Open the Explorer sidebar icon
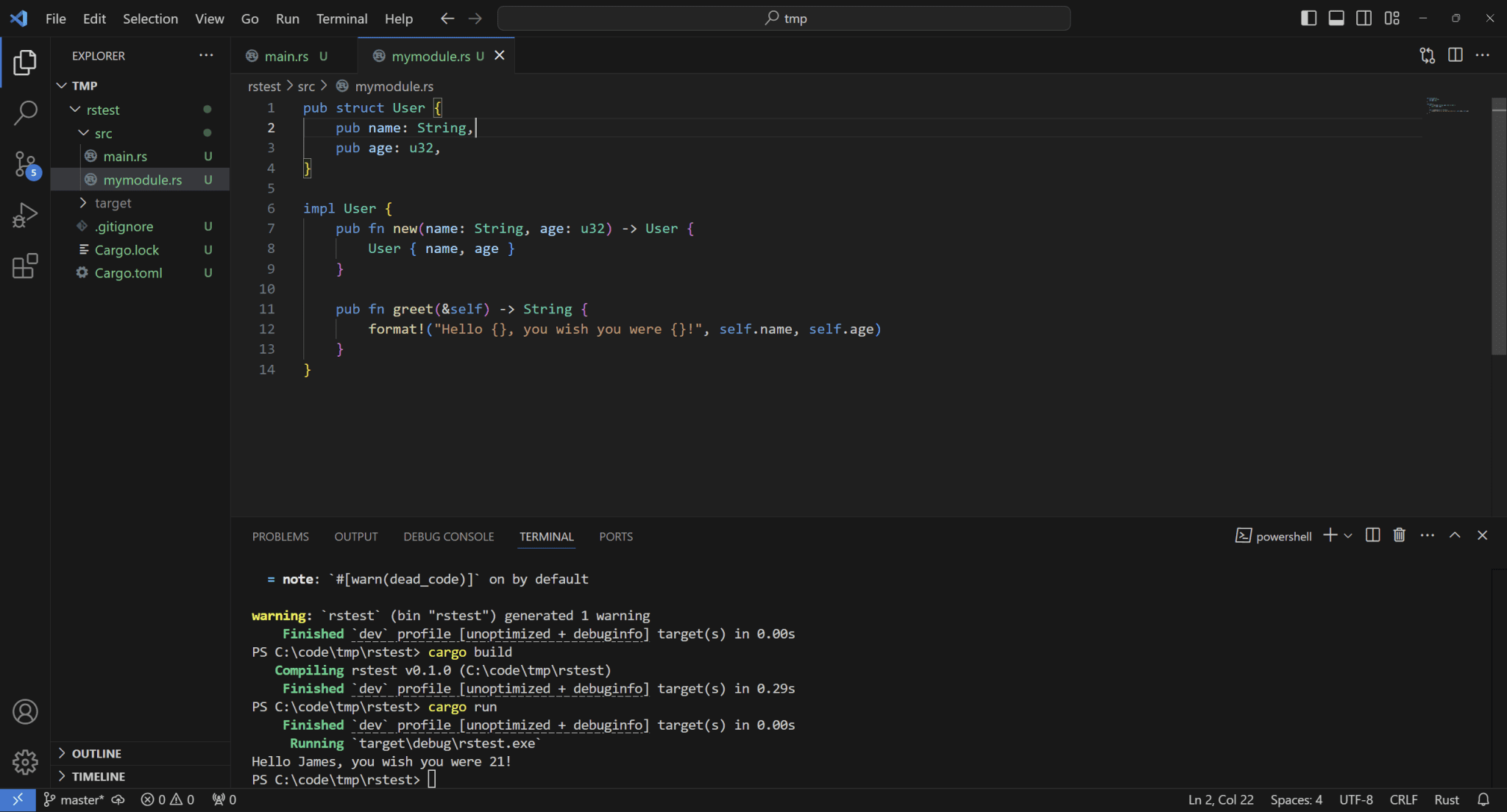 (x=26, y=63)
